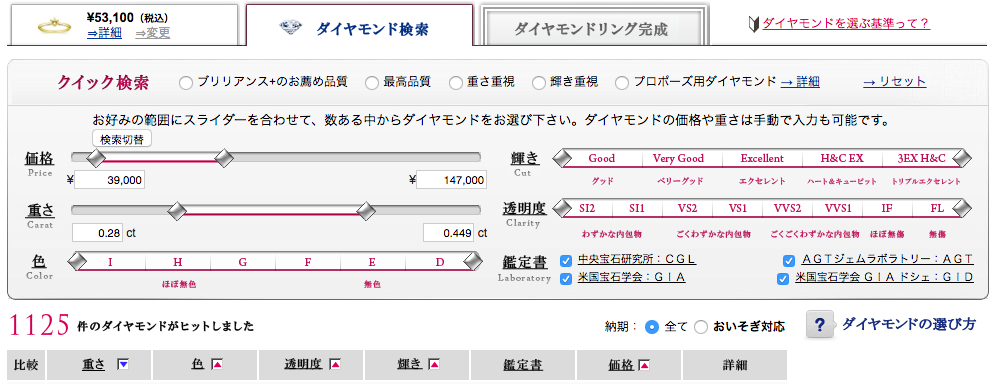Uncheck 中央宝石研究所：CGL laboratory checkbox
The image size is (993, 384).
pyautogui.click(x=566, y=260)
